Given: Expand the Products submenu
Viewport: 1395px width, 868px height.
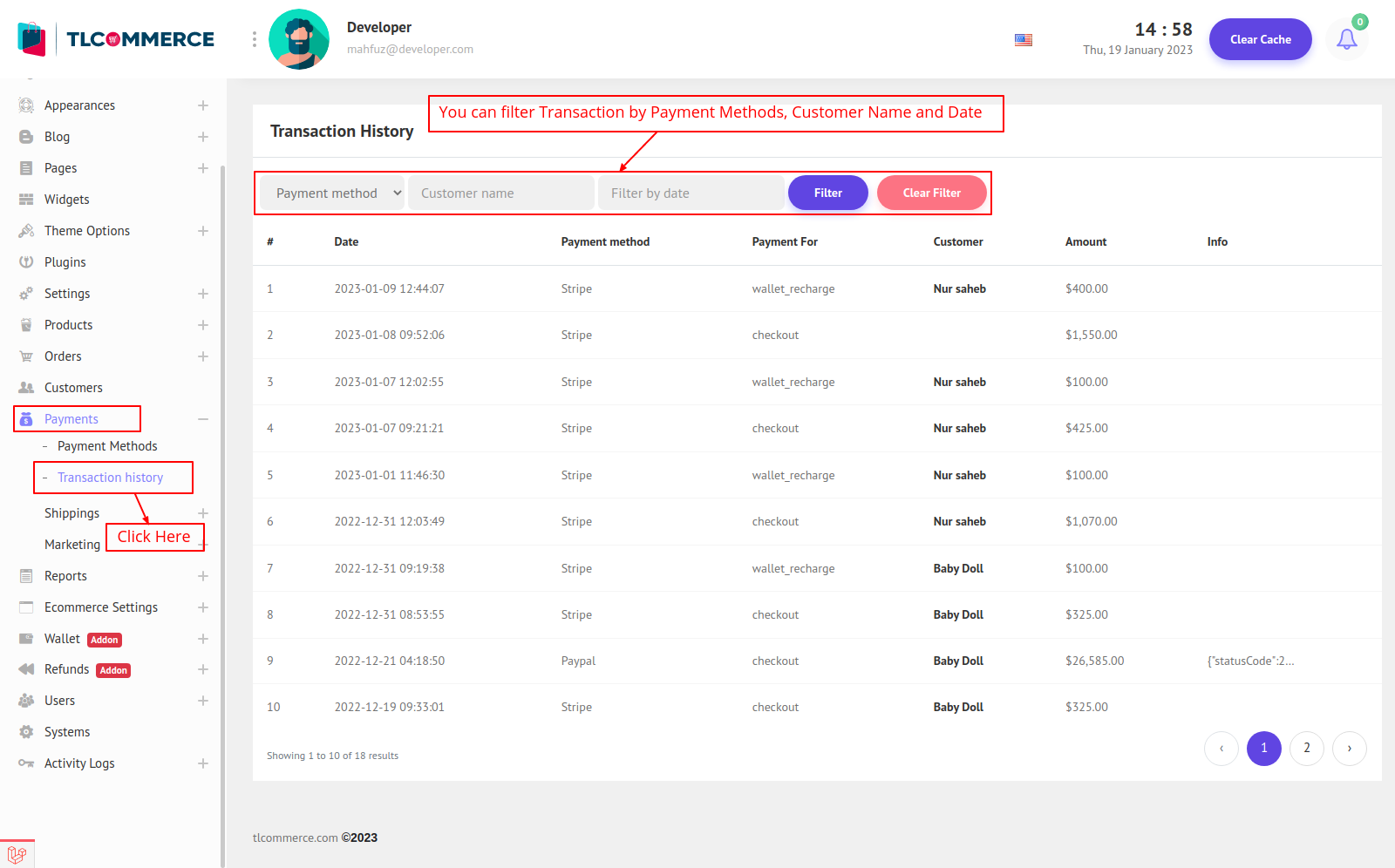Looking at the screenshot, I should (x=202, y=325).
